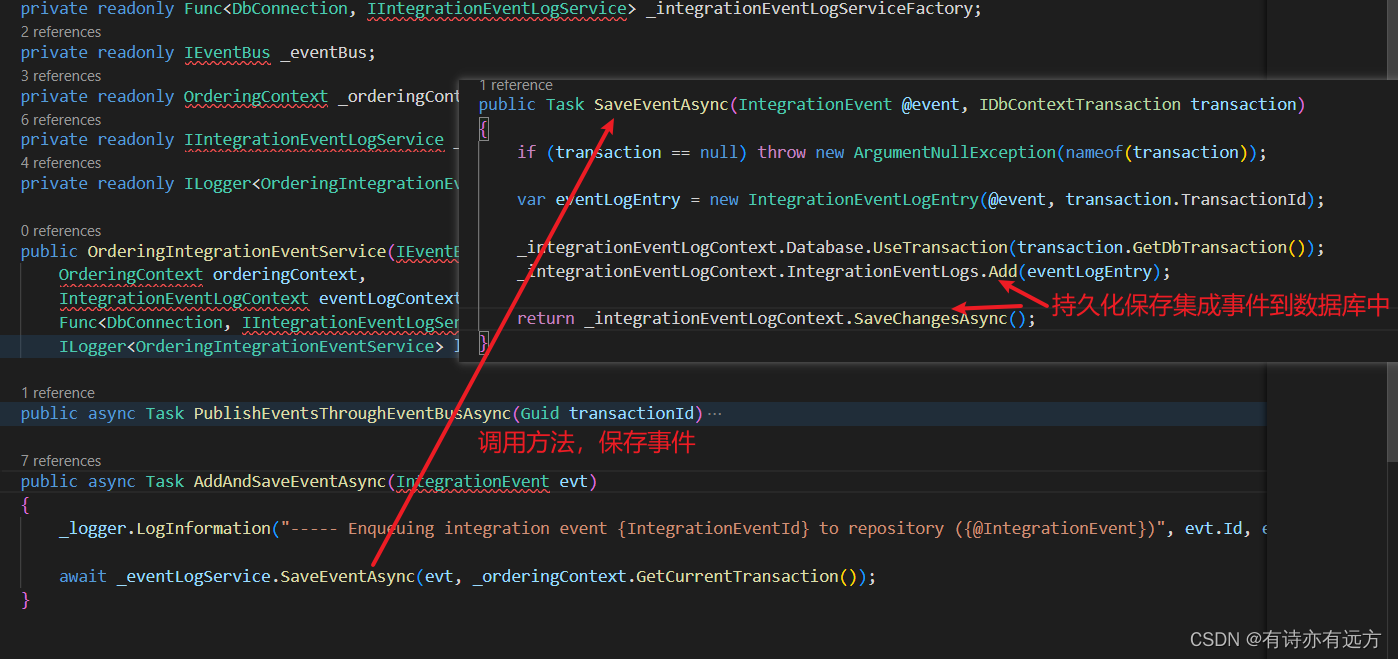The width and height of the screenshot is (1398, 659).
Task: Open "1 reference" CodeLens above PublishEventsThroughEventBusAsync
Action: pos(58,393)
